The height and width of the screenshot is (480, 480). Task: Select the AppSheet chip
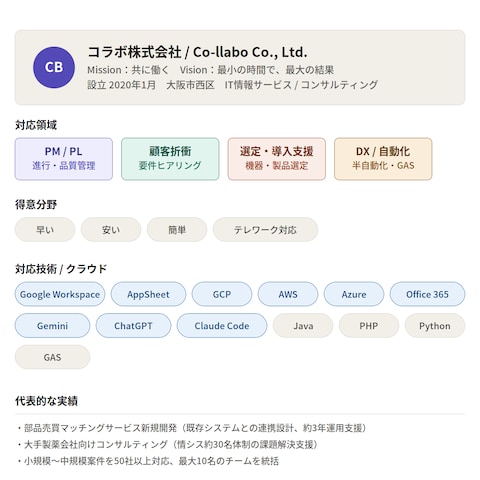pos(148,294)
